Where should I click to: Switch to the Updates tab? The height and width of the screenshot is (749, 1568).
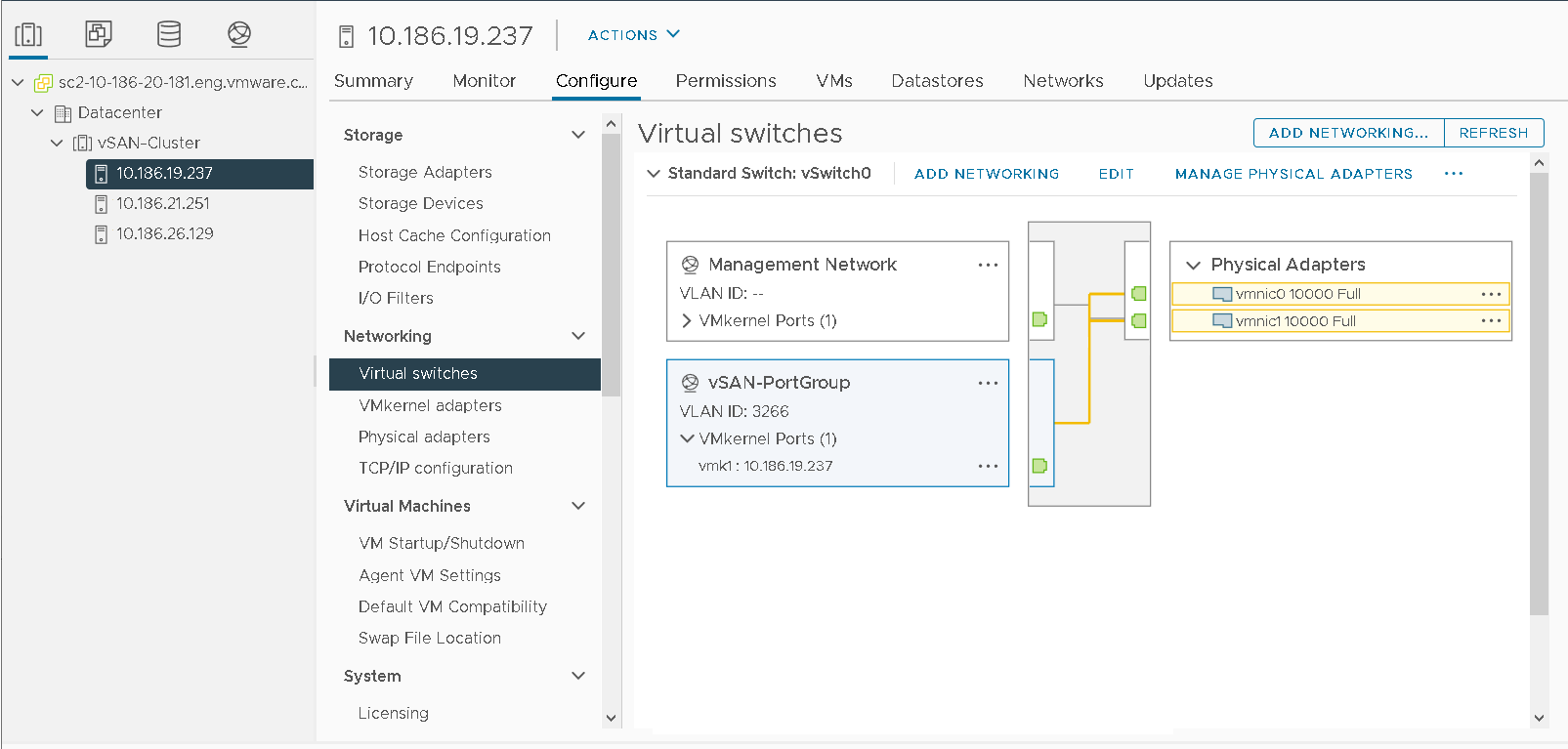pos(1178,81)
